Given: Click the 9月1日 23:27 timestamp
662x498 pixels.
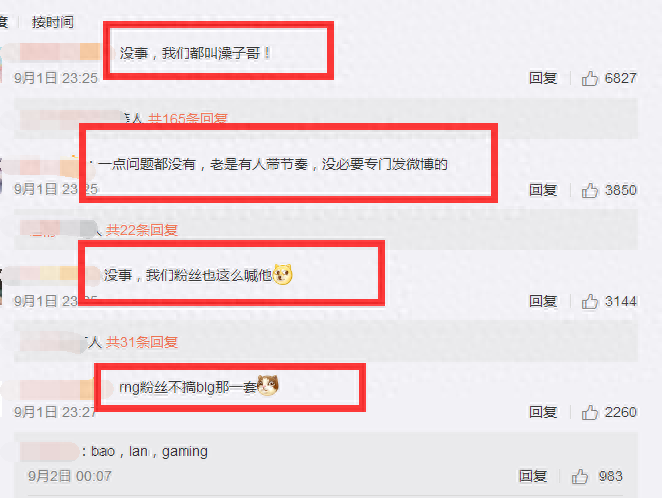Looking at the screenshot, I should tap(55, 412).
